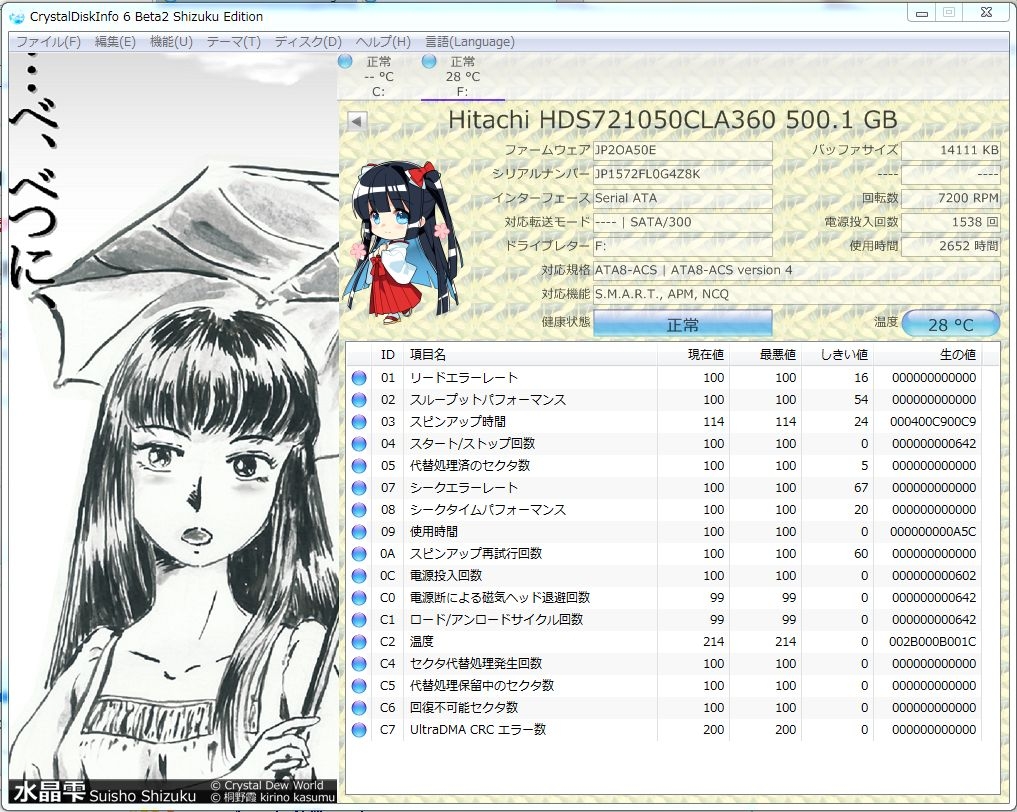This screenshot has height=812, width=1017.
Task: Click status orb for ID C5 代替処理保留中のセクタ数
Action: tap(359, 686)
